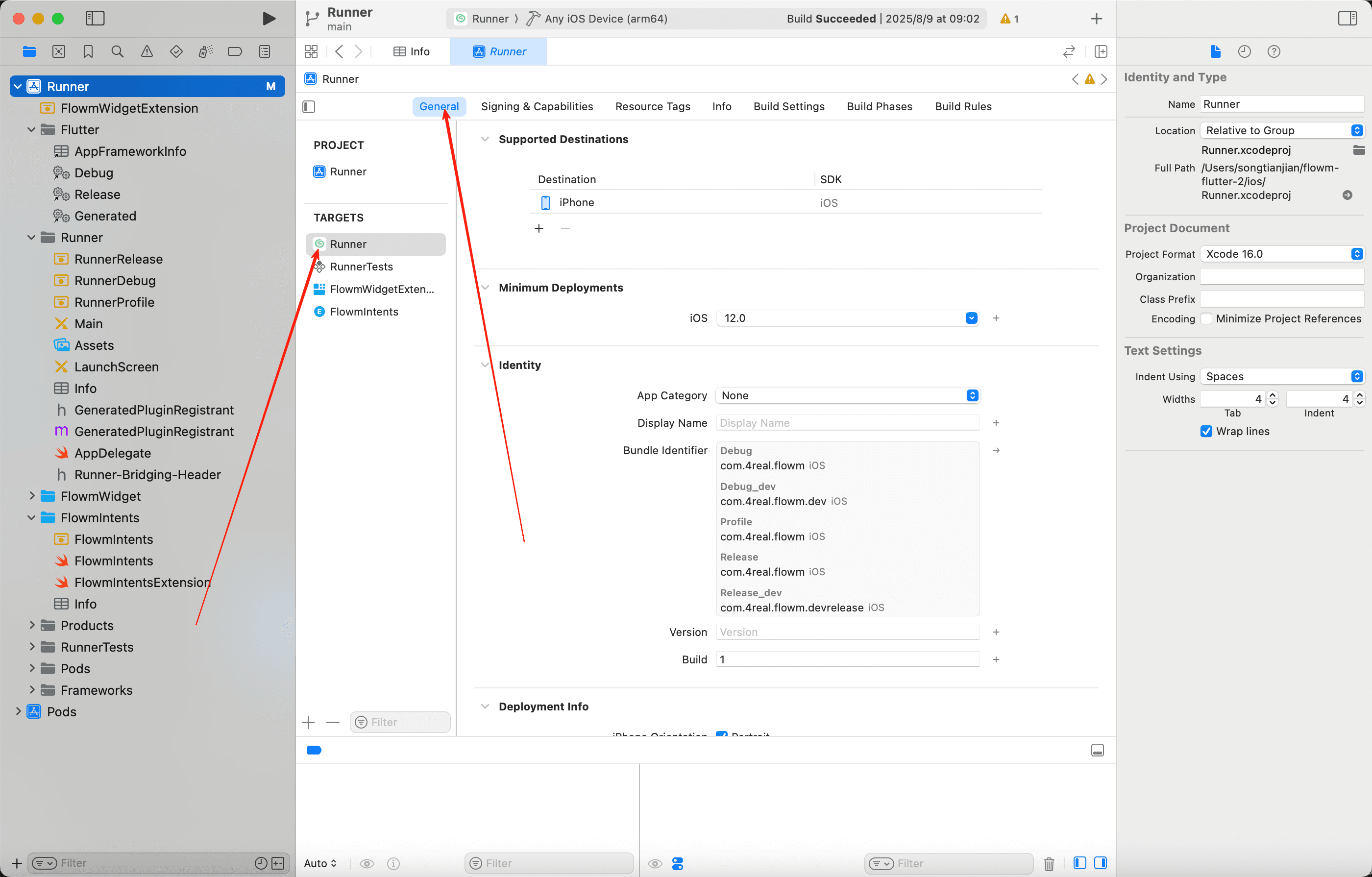1372x877 pixels.
Task: Switch to Signing & Capabilities tab
Action: click(537, 106)
